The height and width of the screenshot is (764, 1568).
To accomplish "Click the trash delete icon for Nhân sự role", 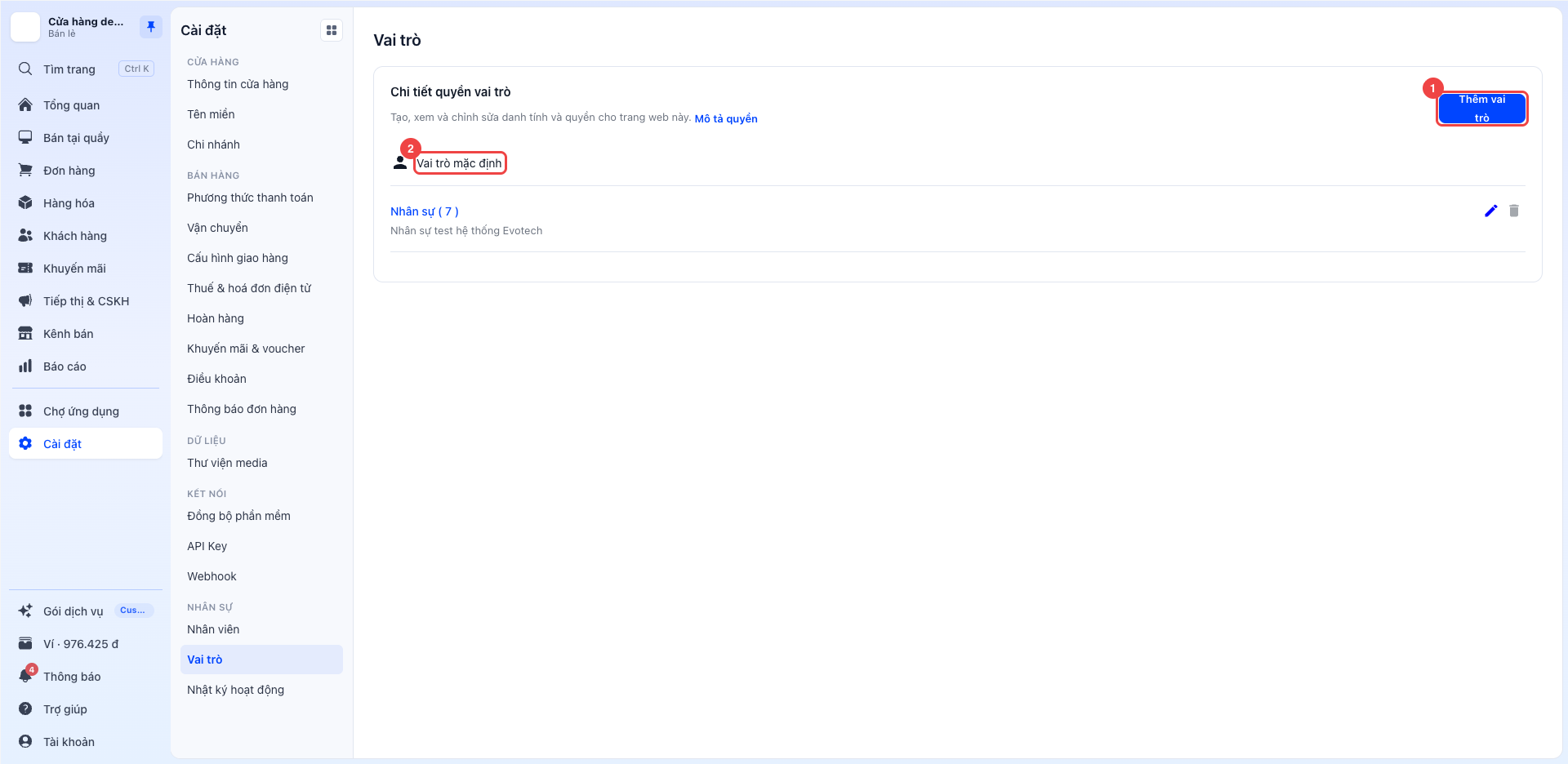I will 1514,211.
